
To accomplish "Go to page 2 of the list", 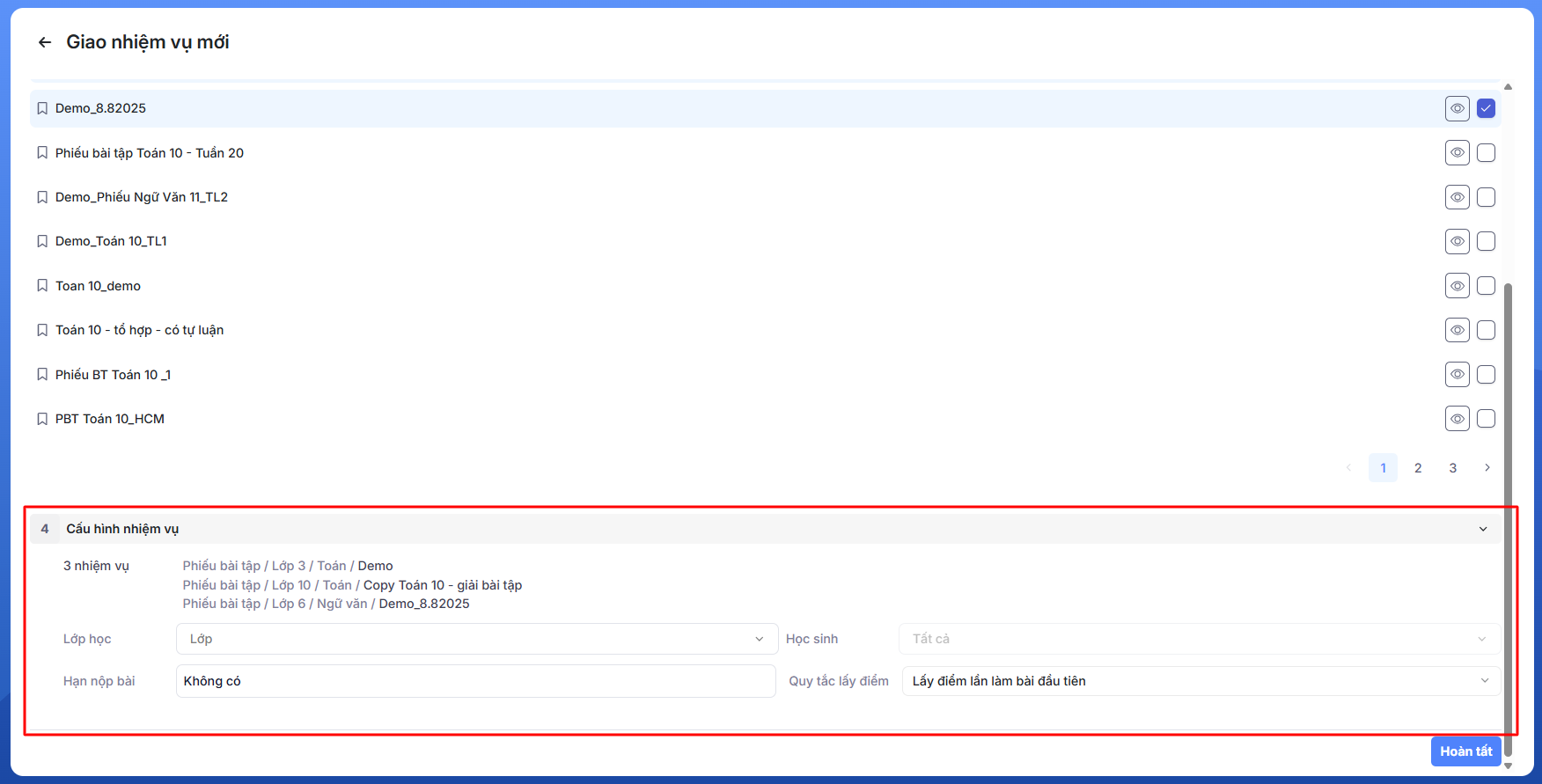I will (1418, 468).
